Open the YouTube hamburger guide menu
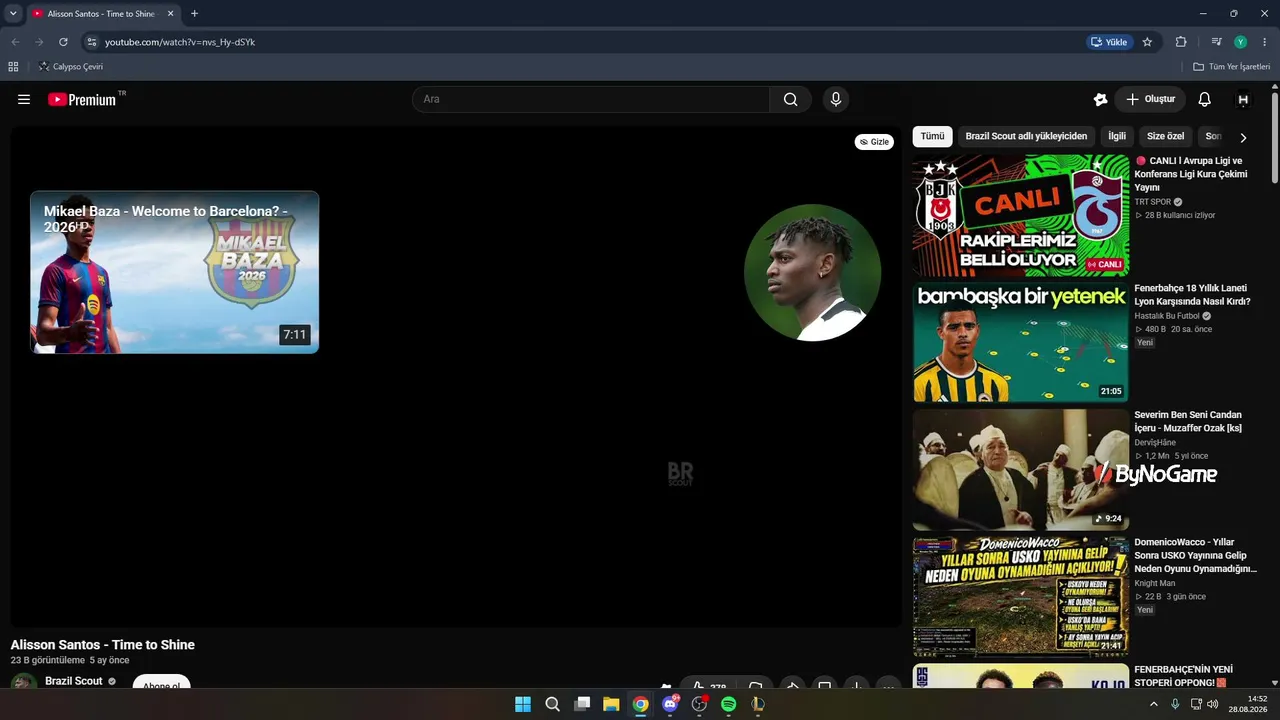The height and width of the screenshot is (720, 1280). [24, 99]
